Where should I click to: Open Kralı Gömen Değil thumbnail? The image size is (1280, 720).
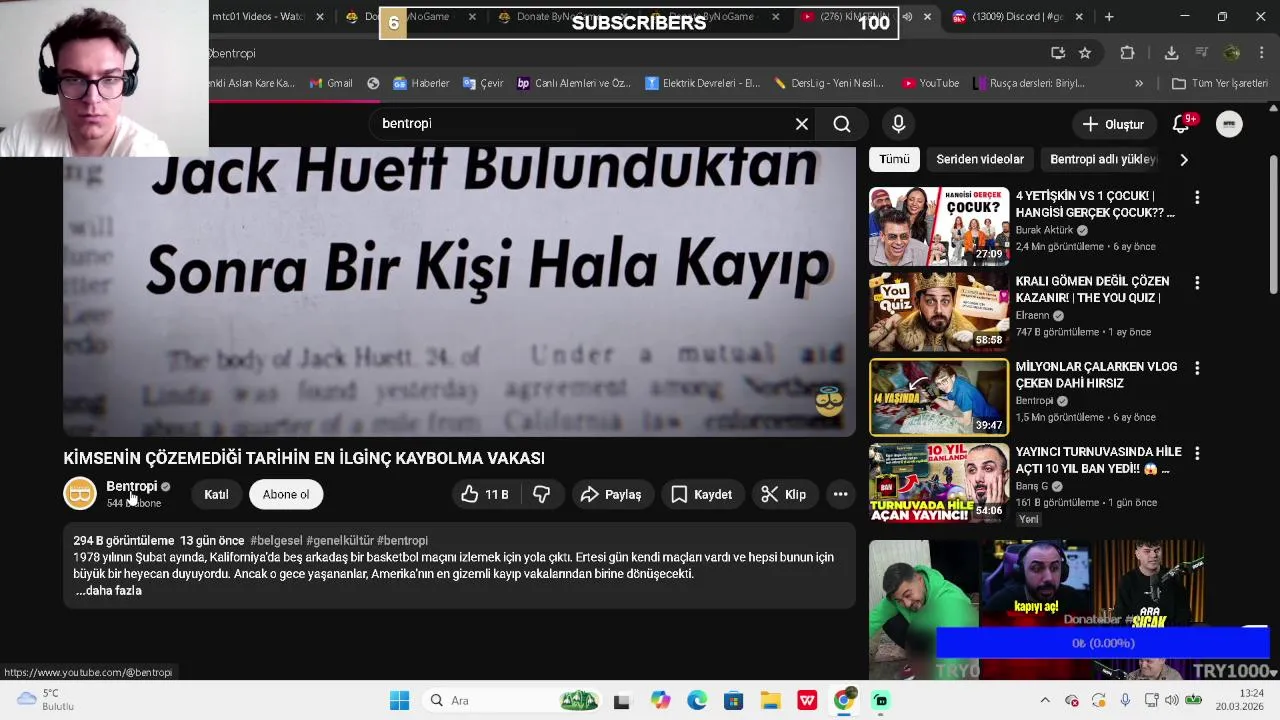[939, 311]
